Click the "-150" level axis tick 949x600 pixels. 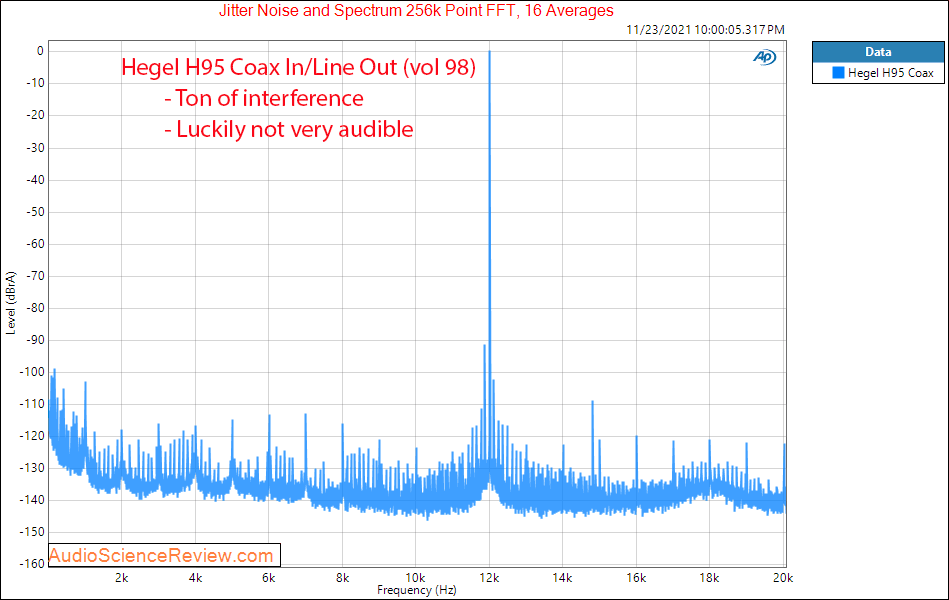[x=33, y=532]
